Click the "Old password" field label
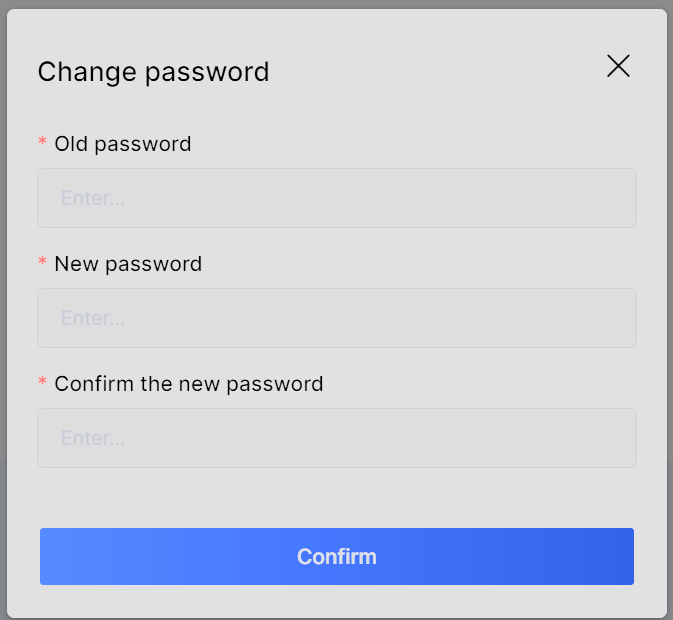This screenshot has width=673, height=620. click(x=122, y=144)
